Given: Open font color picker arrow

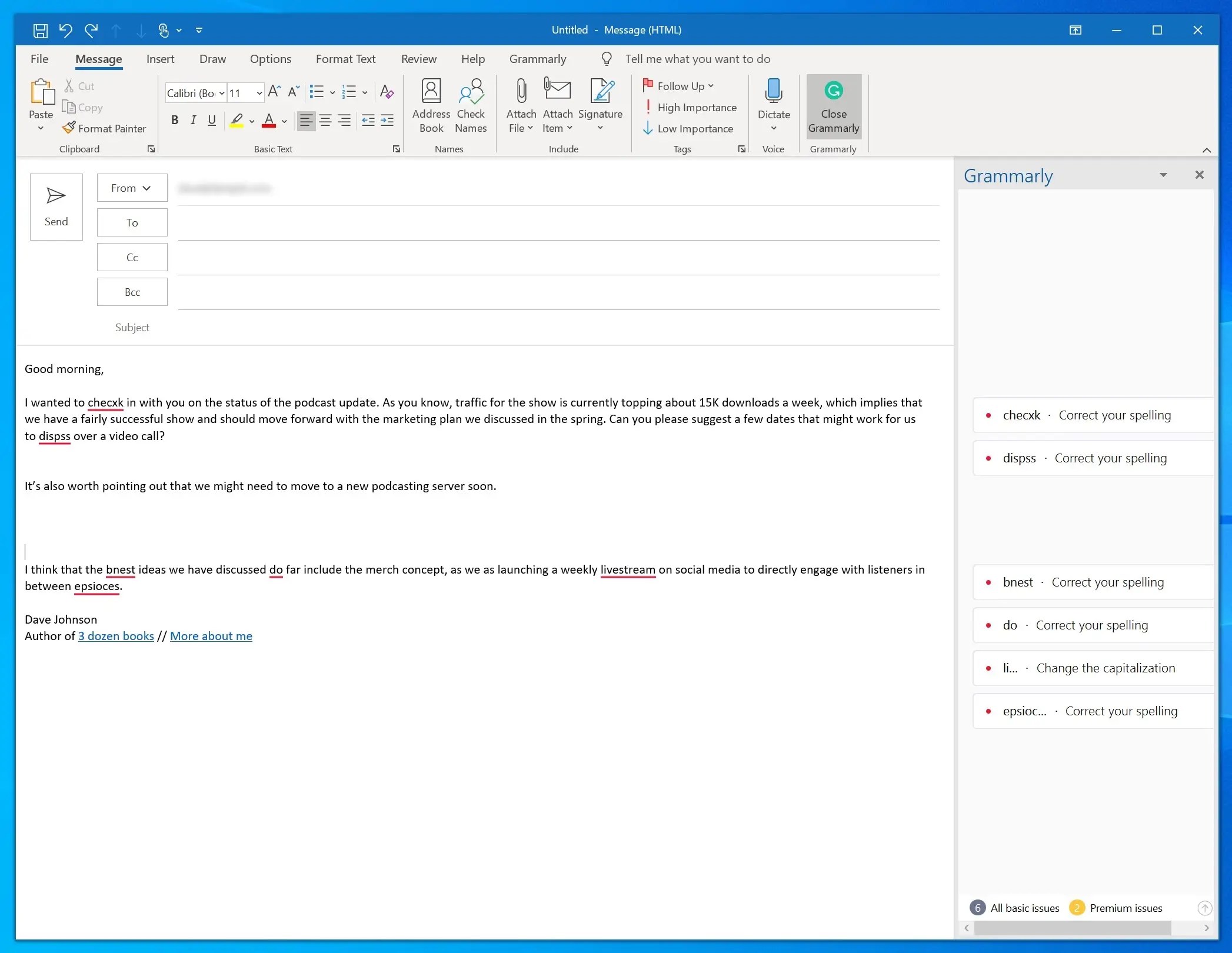Looking at the screenshot, I should [x=284, y=121].
